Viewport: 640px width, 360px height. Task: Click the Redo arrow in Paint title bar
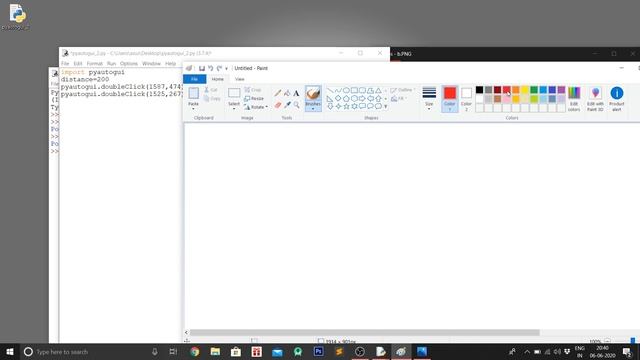(x=219, y=68)
